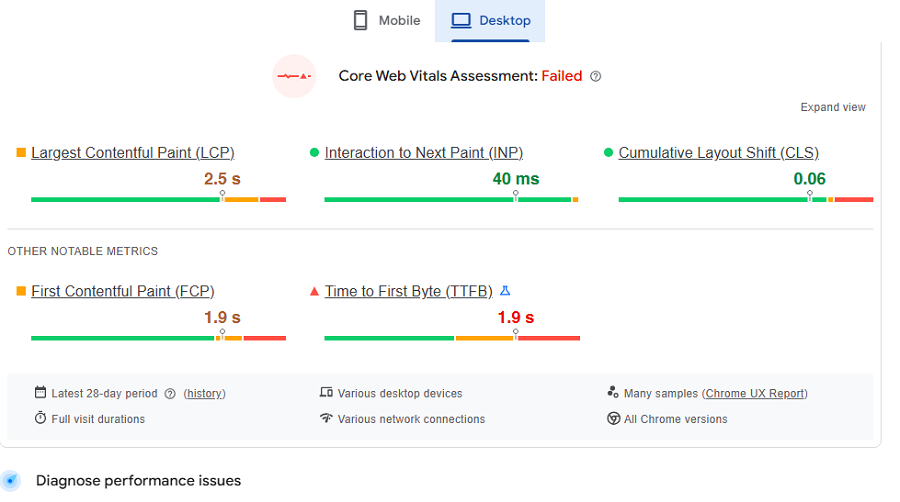The height and width of the screenshot is (502, 900).
Task: Open the Chrome UX Report link
Action: click(x=755, y=394)
